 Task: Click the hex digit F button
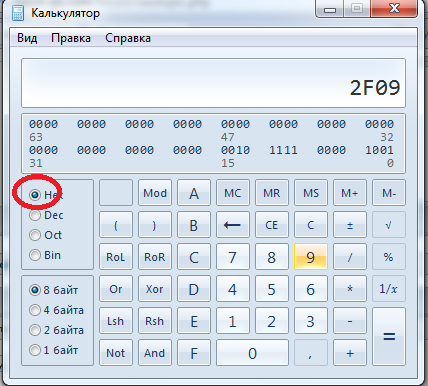pos(194,353)
